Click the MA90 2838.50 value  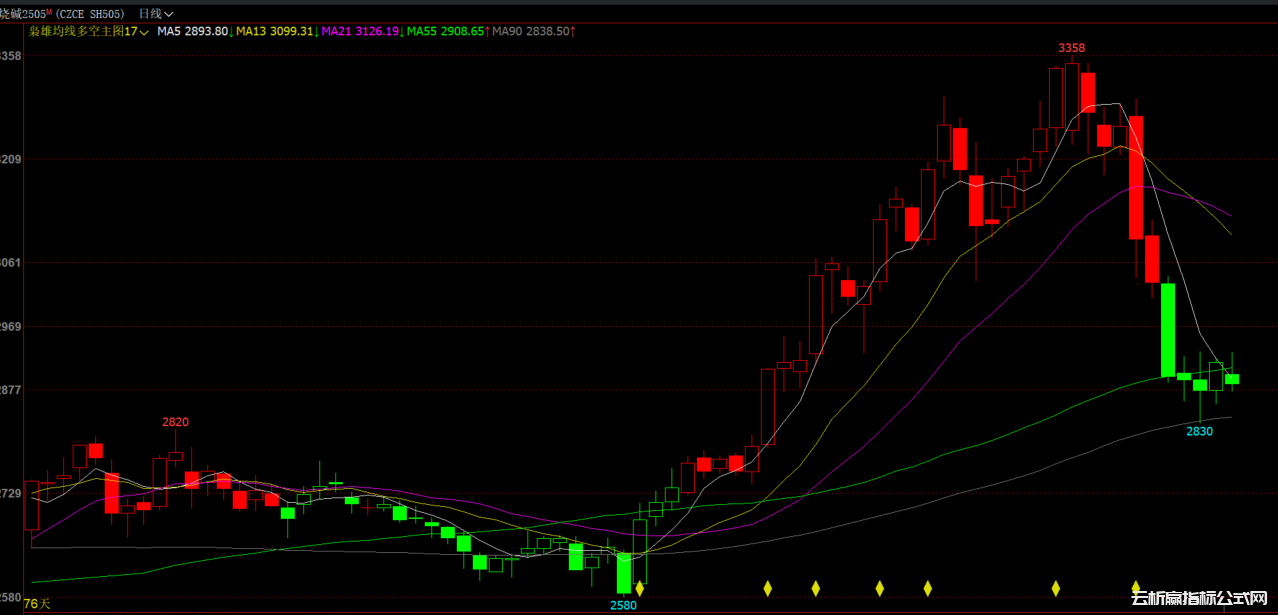coord(533,32)
